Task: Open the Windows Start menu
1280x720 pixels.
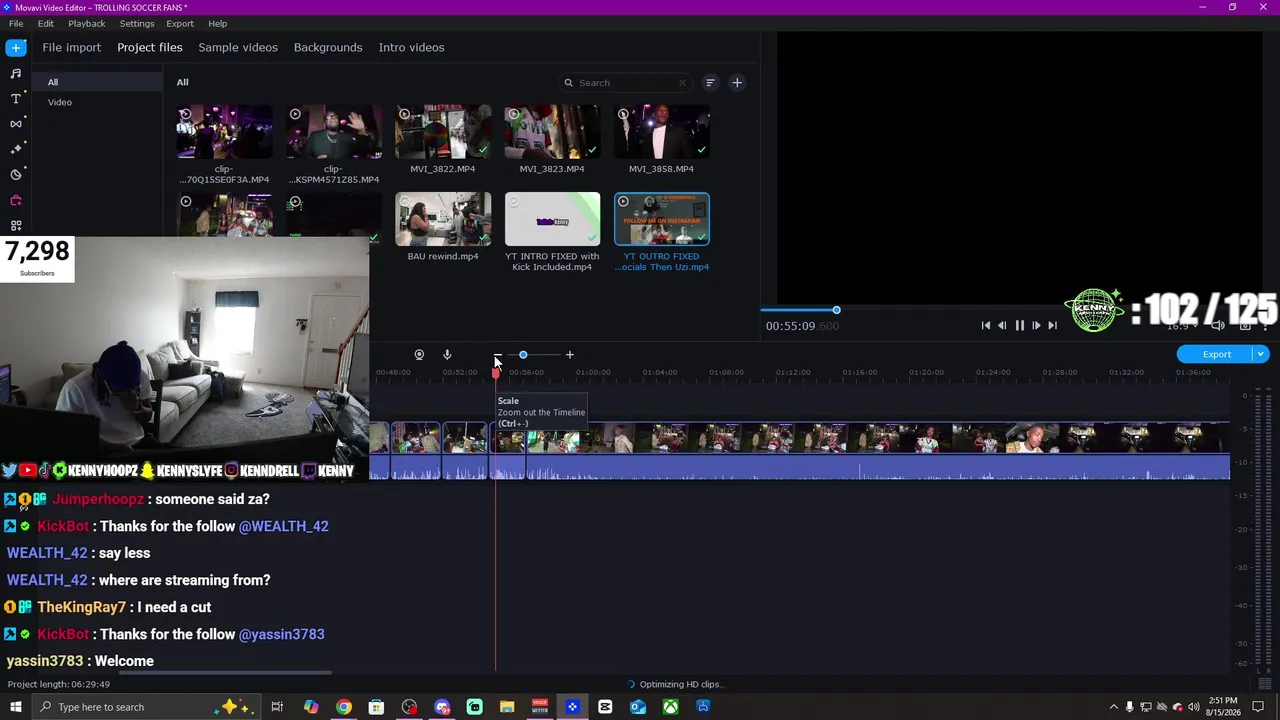Action: click(x=16, y=707)
